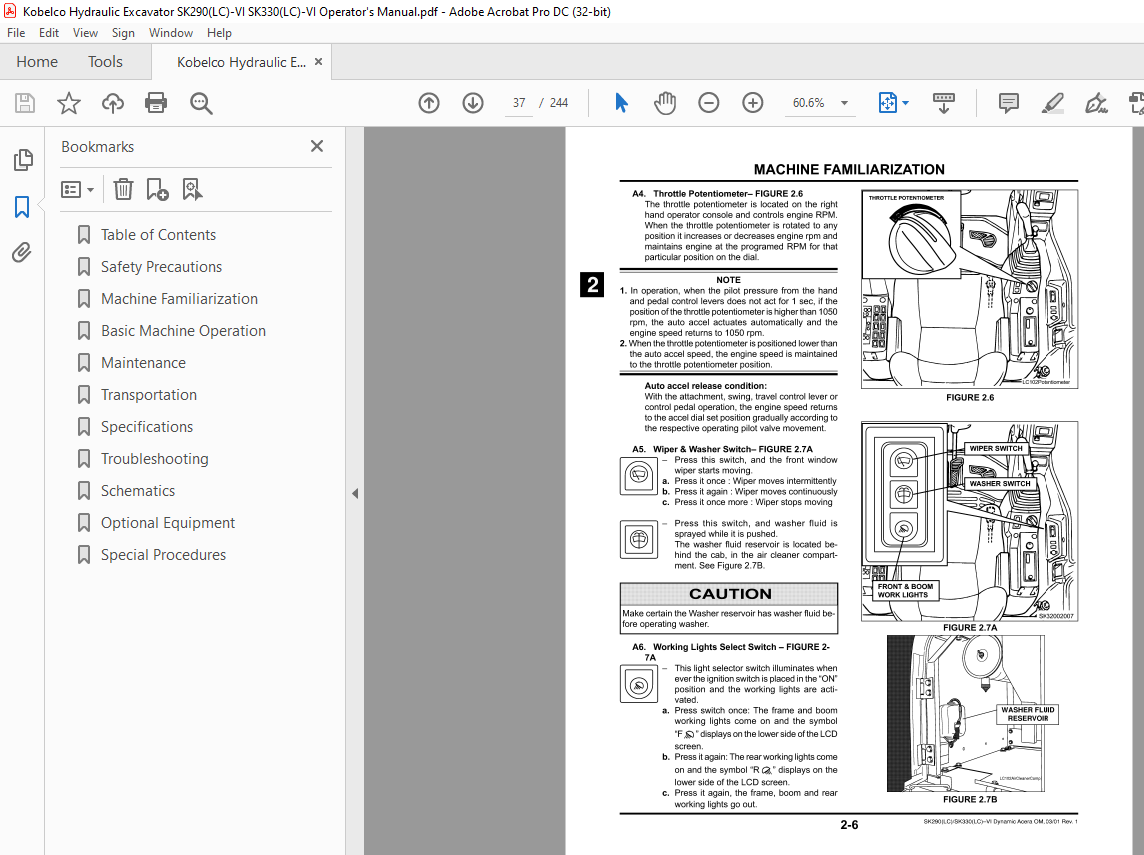The image size is (1144, 855).
Task: Activate the Hand pan tool
Action: click(x=665, y=103)
